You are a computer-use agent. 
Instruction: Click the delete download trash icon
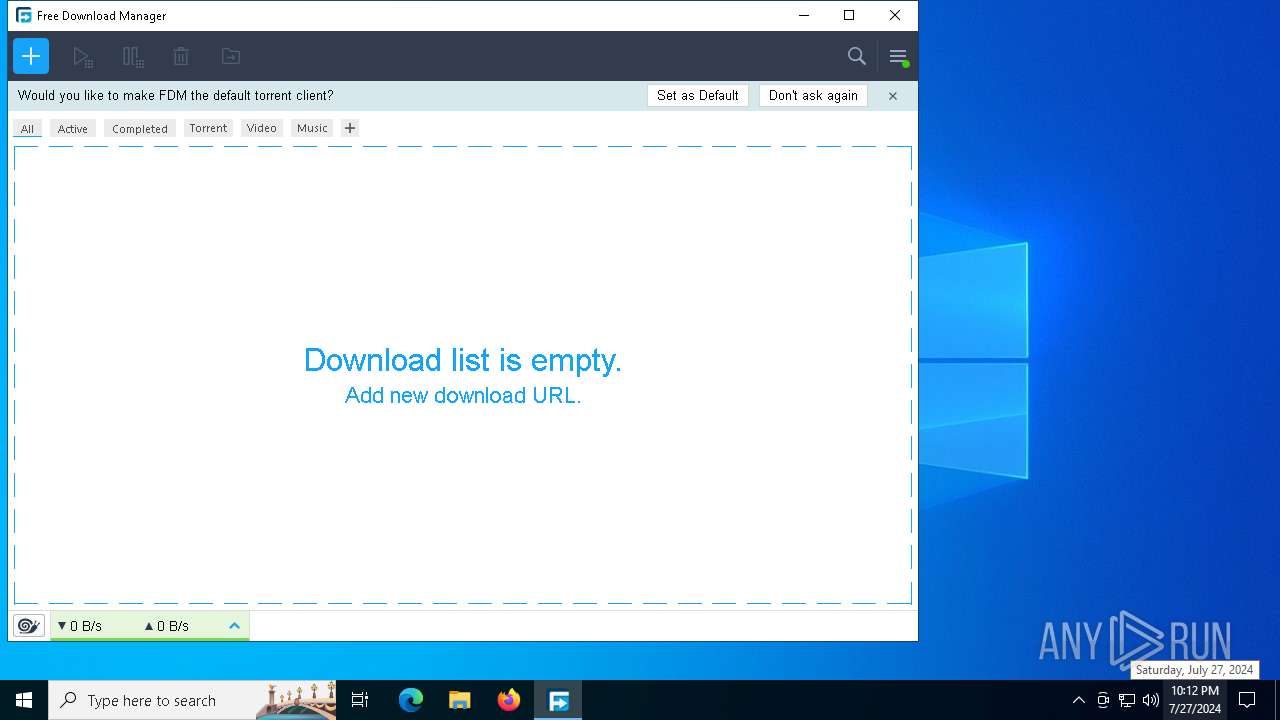click(181, 57)
